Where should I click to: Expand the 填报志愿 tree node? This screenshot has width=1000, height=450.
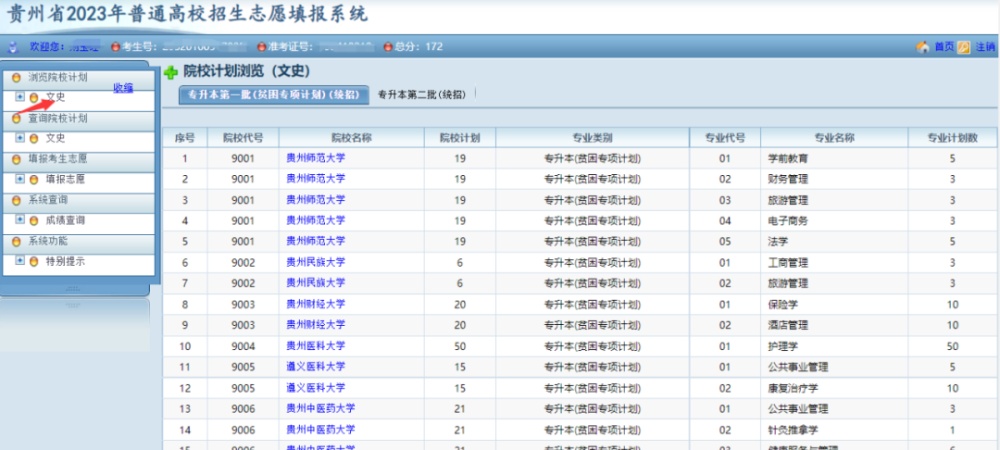[x=20, y=179]
